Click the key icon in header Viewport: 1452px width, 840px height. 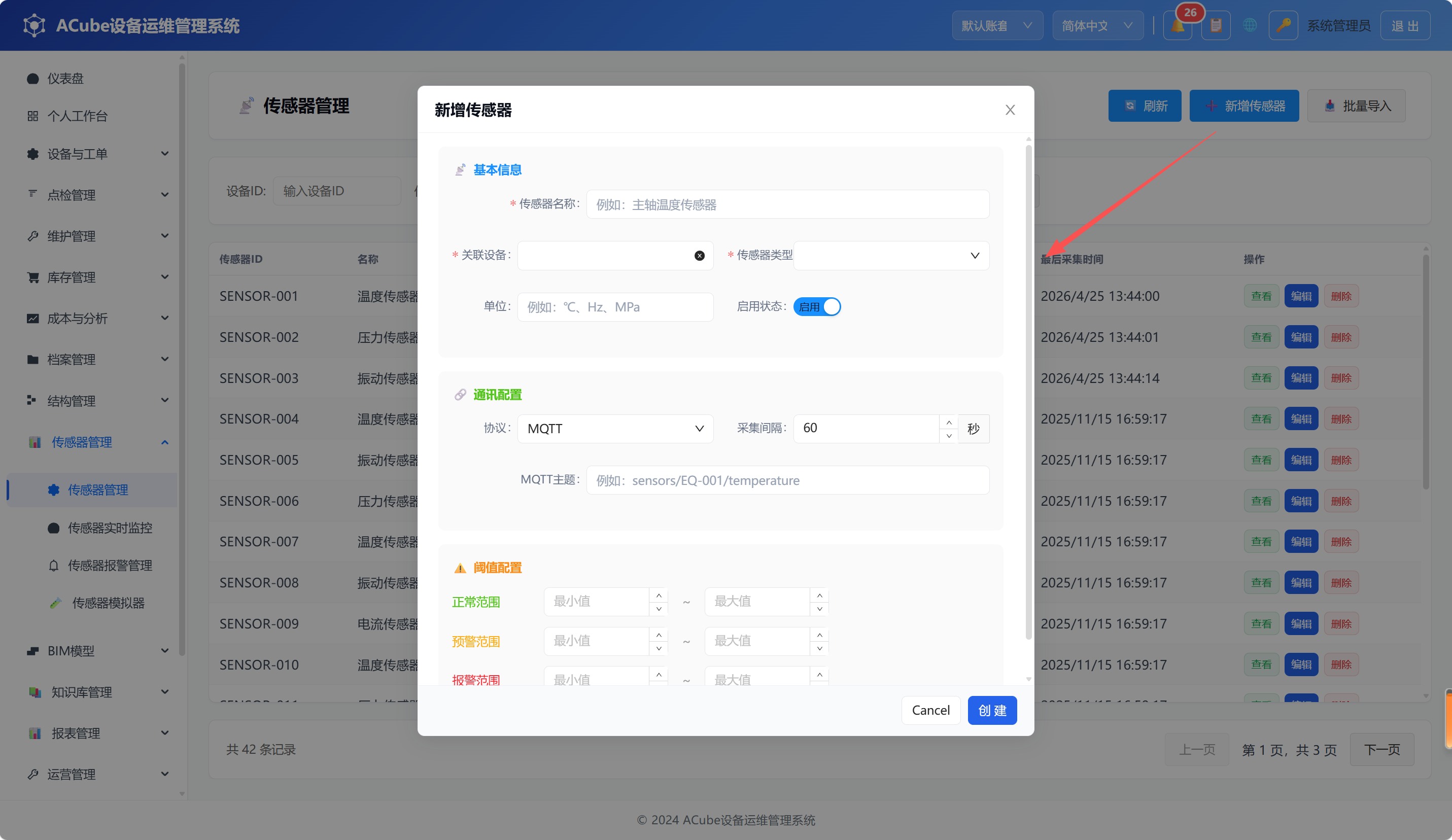(x=1283, y=25)
